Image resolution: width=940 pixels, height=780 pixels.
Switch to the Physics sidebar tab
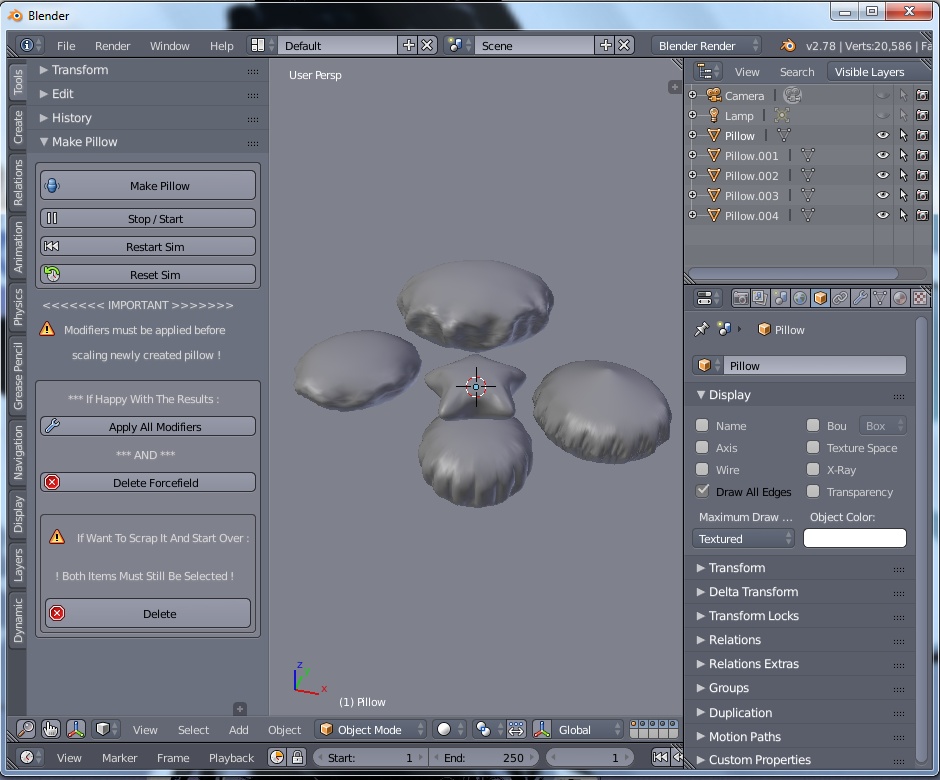(18, 307)
